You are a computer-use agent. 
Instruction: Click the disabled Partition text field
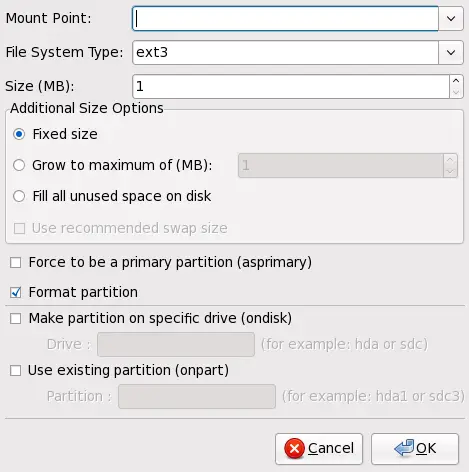197,396
